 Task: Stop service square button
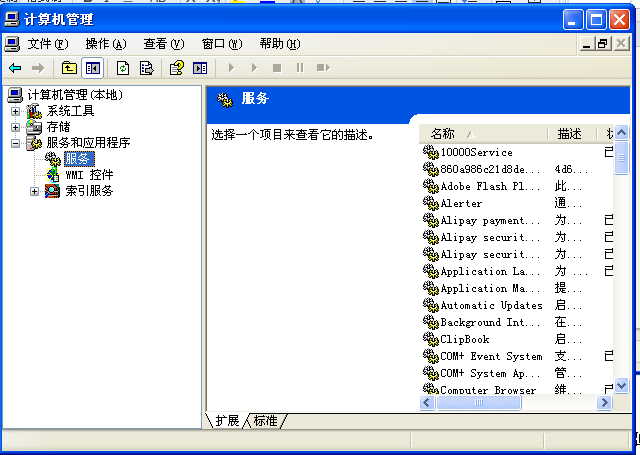(x=277, y=68)
